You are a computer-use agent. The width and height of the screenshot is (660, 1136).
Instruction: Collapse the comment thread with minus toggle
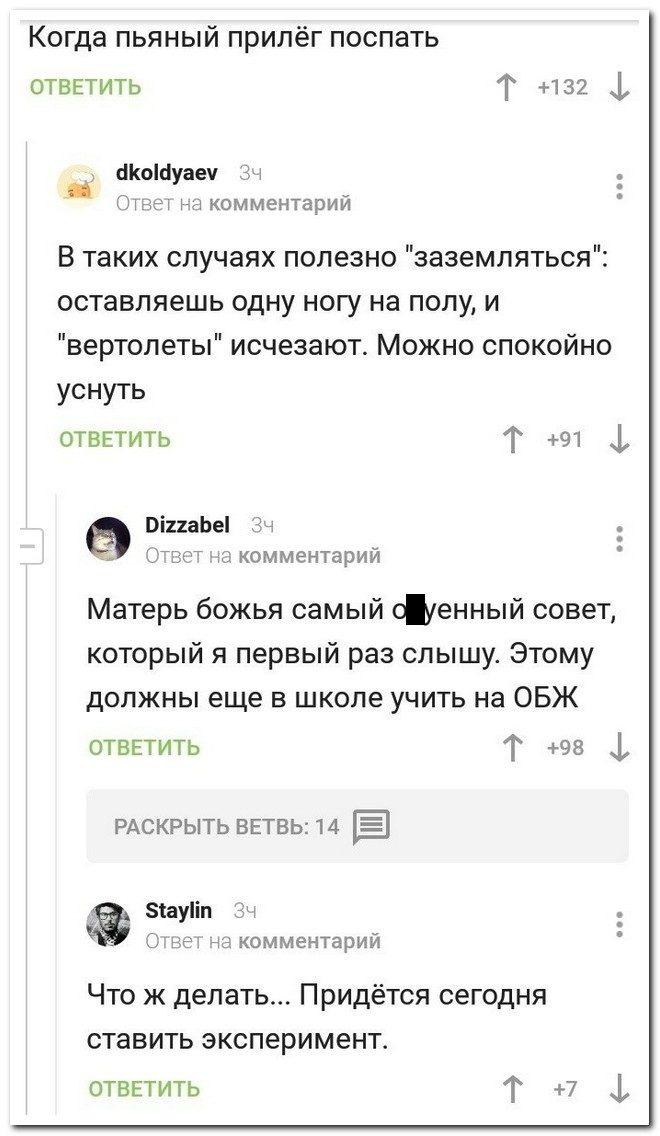click(26, 546)
